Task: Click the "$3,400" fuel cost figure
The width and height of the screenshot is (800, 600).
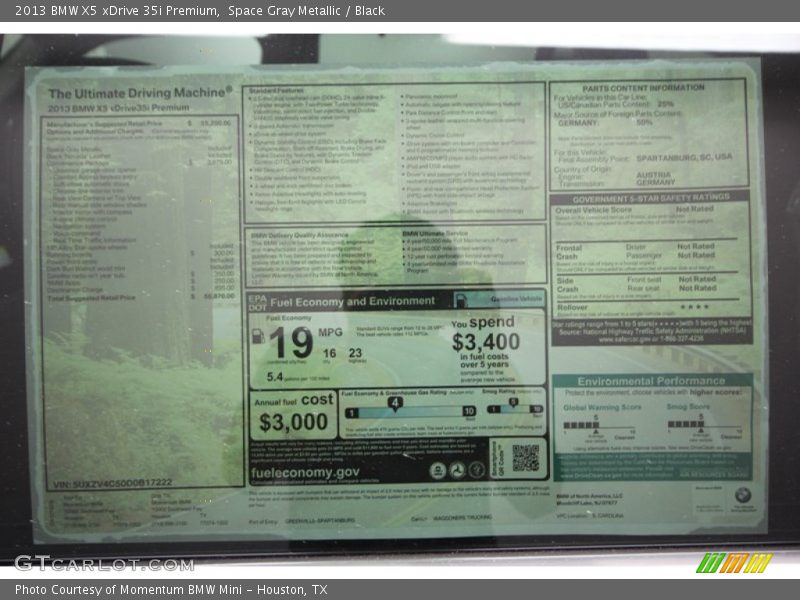Action: [486, 342]
